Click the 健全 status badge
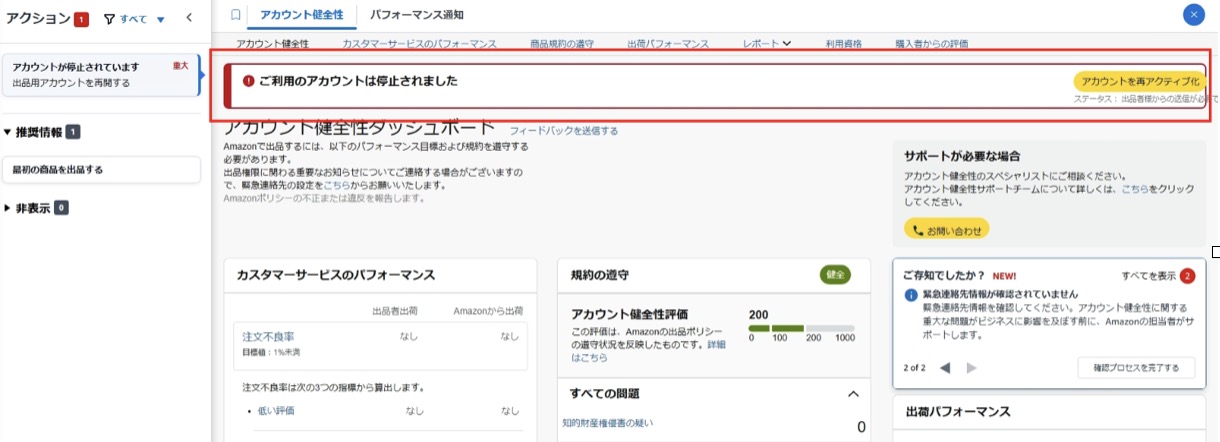 (x=835, y=274)
